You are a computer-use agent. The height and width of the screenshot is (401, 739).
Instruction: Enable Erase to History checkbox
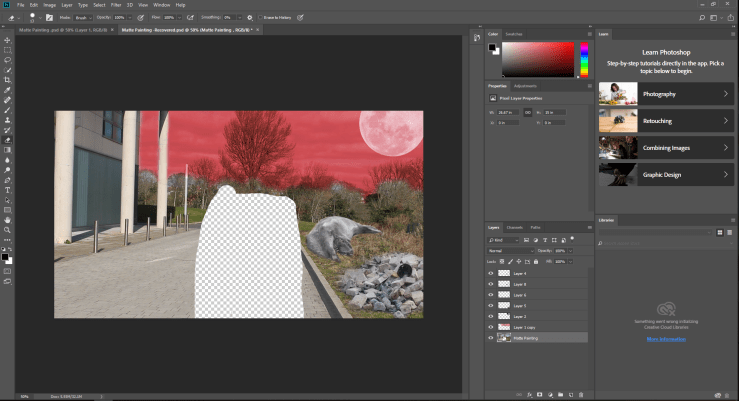262,17
